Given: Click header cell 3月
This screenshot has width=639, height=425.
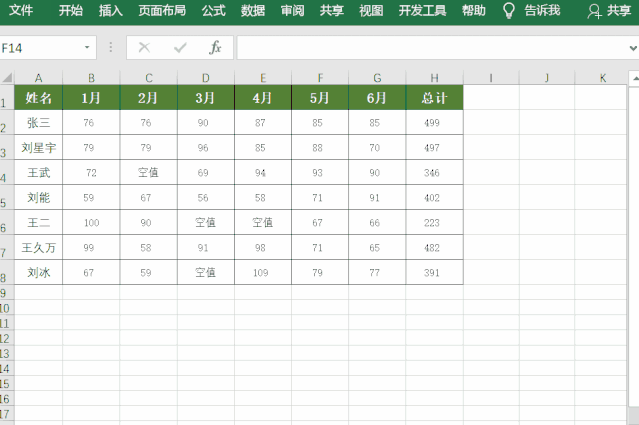Looking at the screenshot, I should click(x=206, y=97).
